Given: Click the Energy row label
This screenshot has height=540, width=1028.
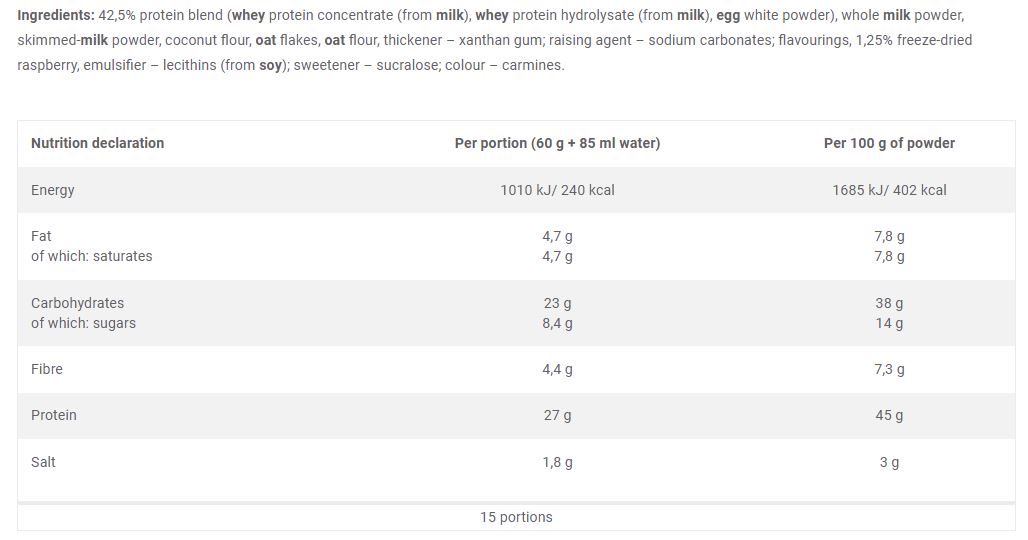Looking at the screenshot, I should [x=52, y=190].
